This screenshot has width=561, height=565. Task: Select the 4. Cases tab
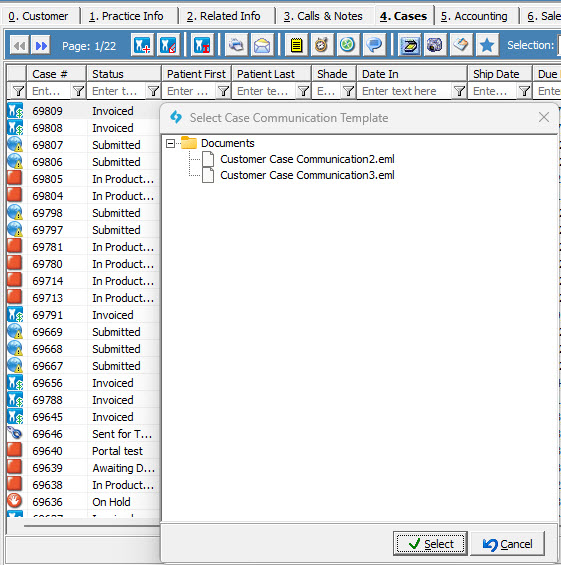pyautogui.click(x=403, y=16)
